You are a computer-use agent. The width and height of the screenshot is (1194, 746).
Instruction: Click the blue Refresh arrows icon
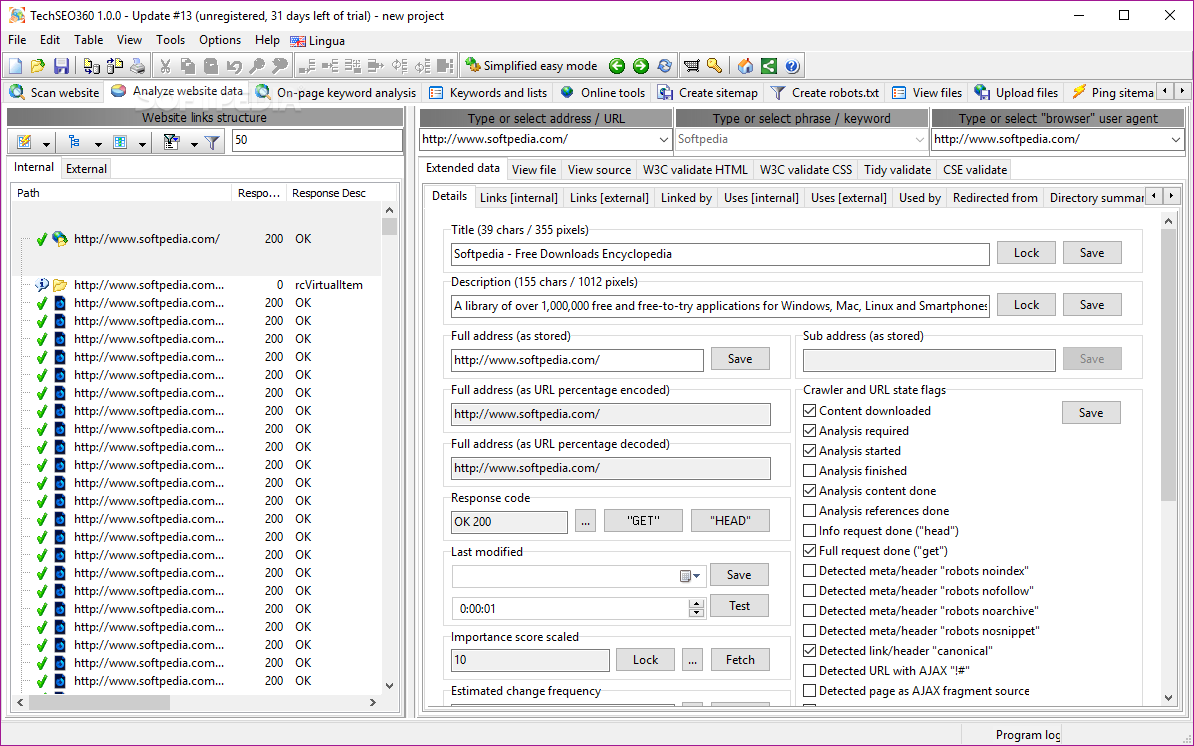pyautogui.click(x=664, y=66)
